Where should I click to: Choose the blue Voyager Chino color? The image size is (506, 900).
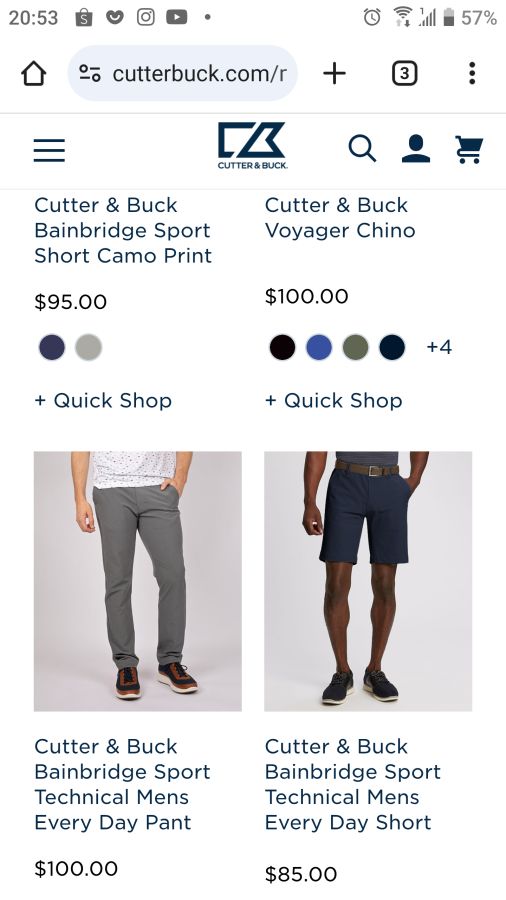coord(320,347)
